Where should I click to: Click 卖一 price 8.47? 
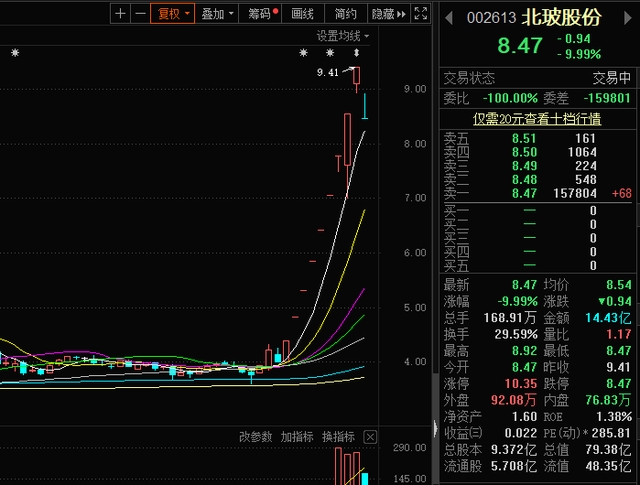[524, 193]
